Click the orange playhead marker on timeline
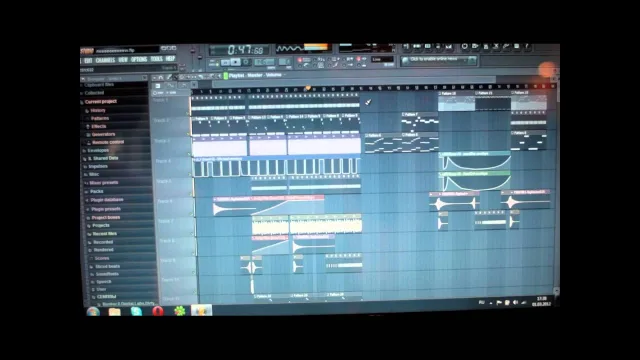 tap(308, 88)
